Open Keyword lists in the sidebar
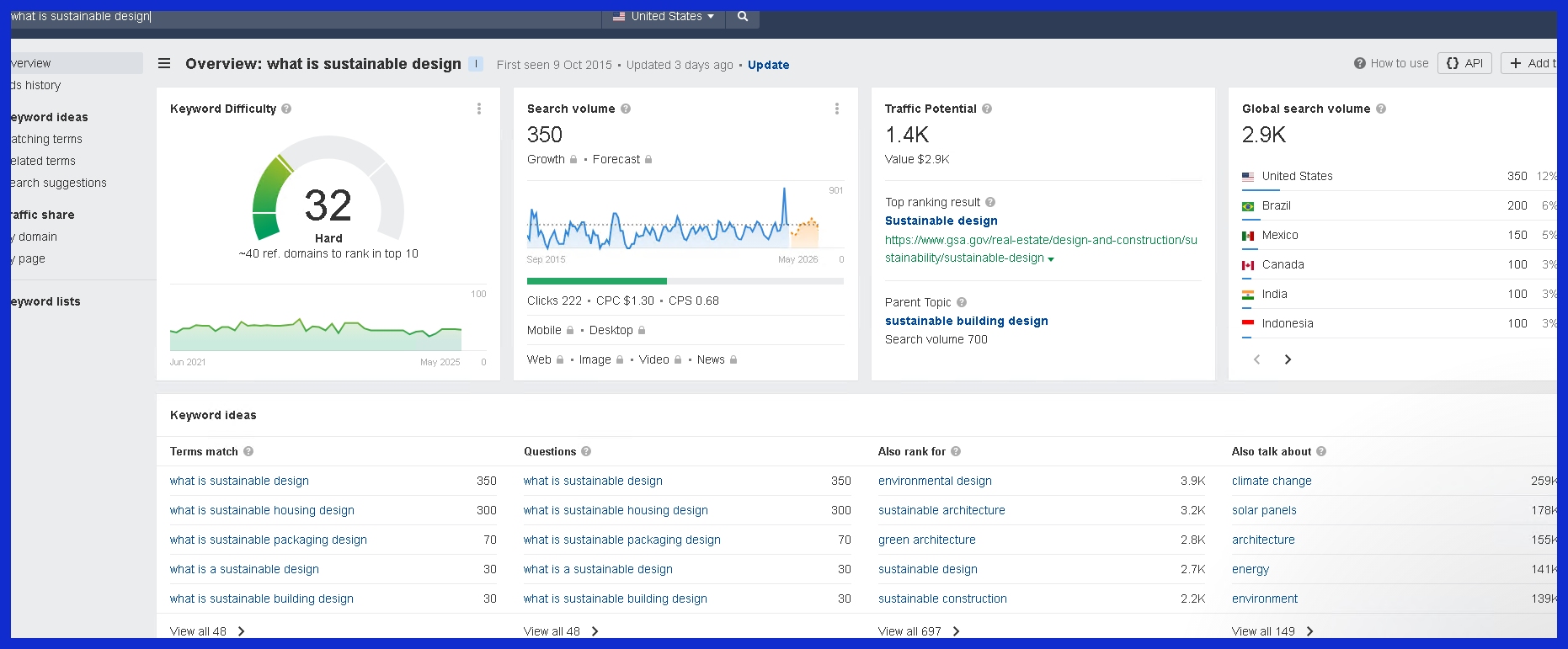The width and height of the screenshot is (1568, 649). point(45,301)
